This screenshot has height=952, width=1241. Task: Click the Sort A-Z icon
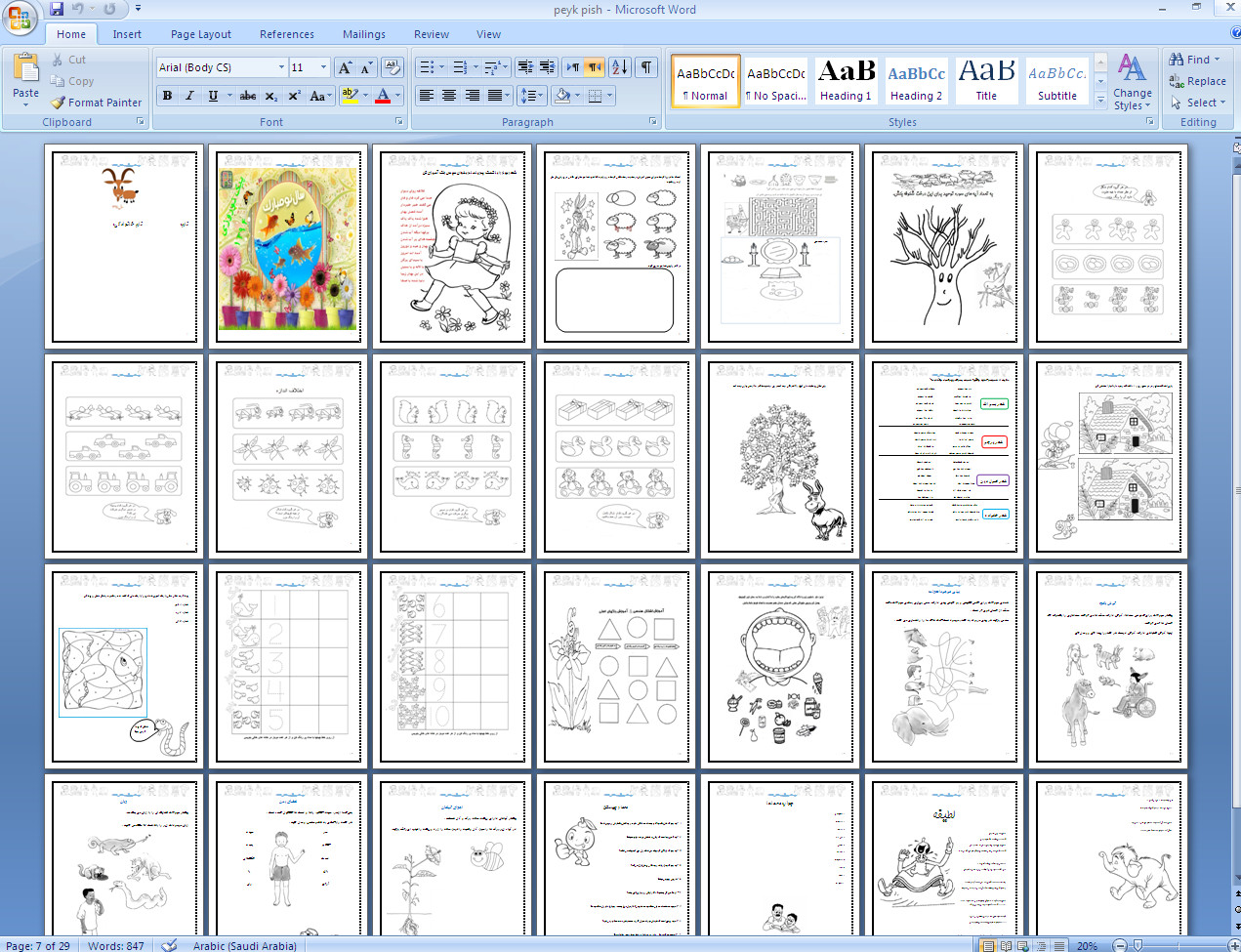[x=620, y=67]
